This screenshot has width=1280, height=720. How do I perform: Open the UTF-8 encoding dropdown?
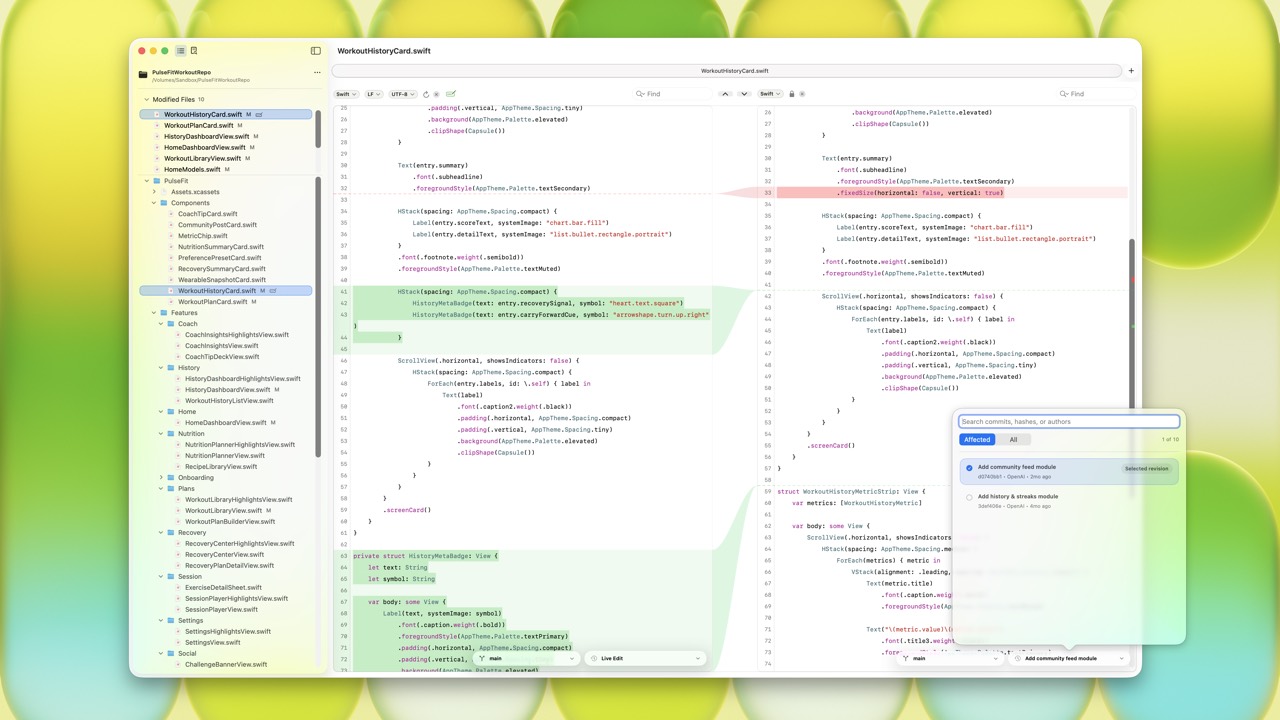(x=403, y=94)
